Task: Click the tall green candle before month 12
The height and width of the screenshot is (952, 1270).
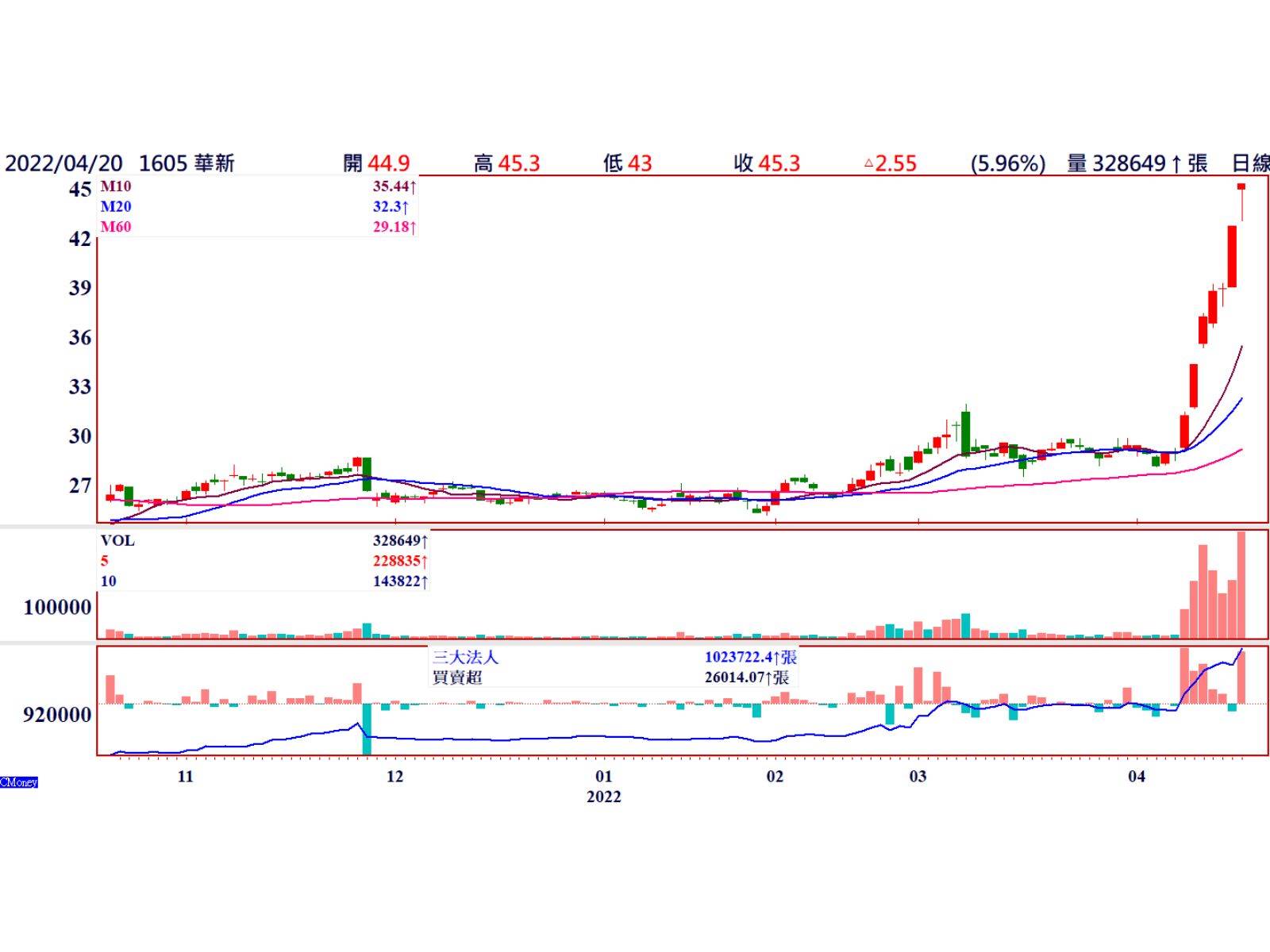Action: [x=367, y=474]
